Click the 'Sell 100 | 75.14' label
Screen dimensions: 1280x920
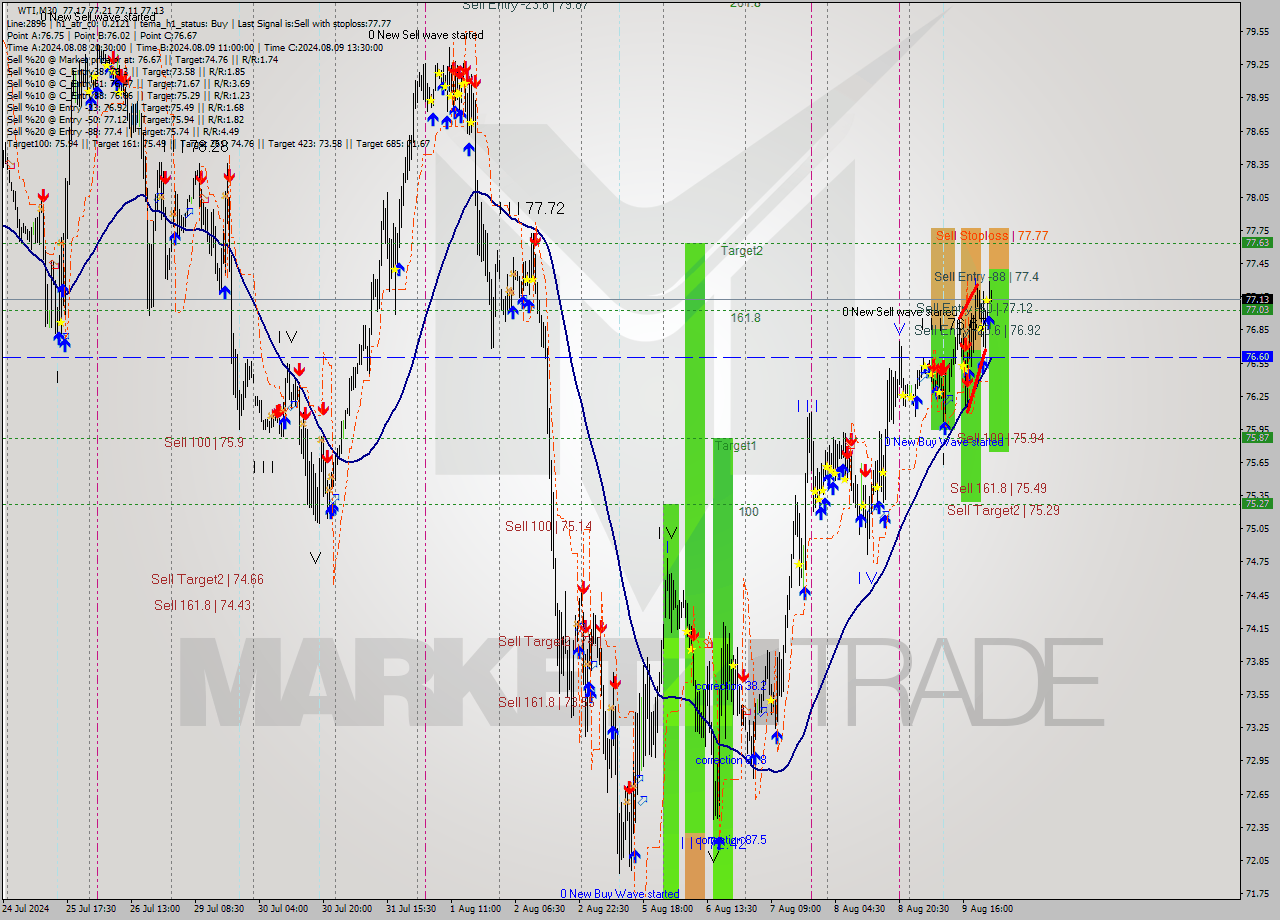pyautogui.click(x=548, y=526)
